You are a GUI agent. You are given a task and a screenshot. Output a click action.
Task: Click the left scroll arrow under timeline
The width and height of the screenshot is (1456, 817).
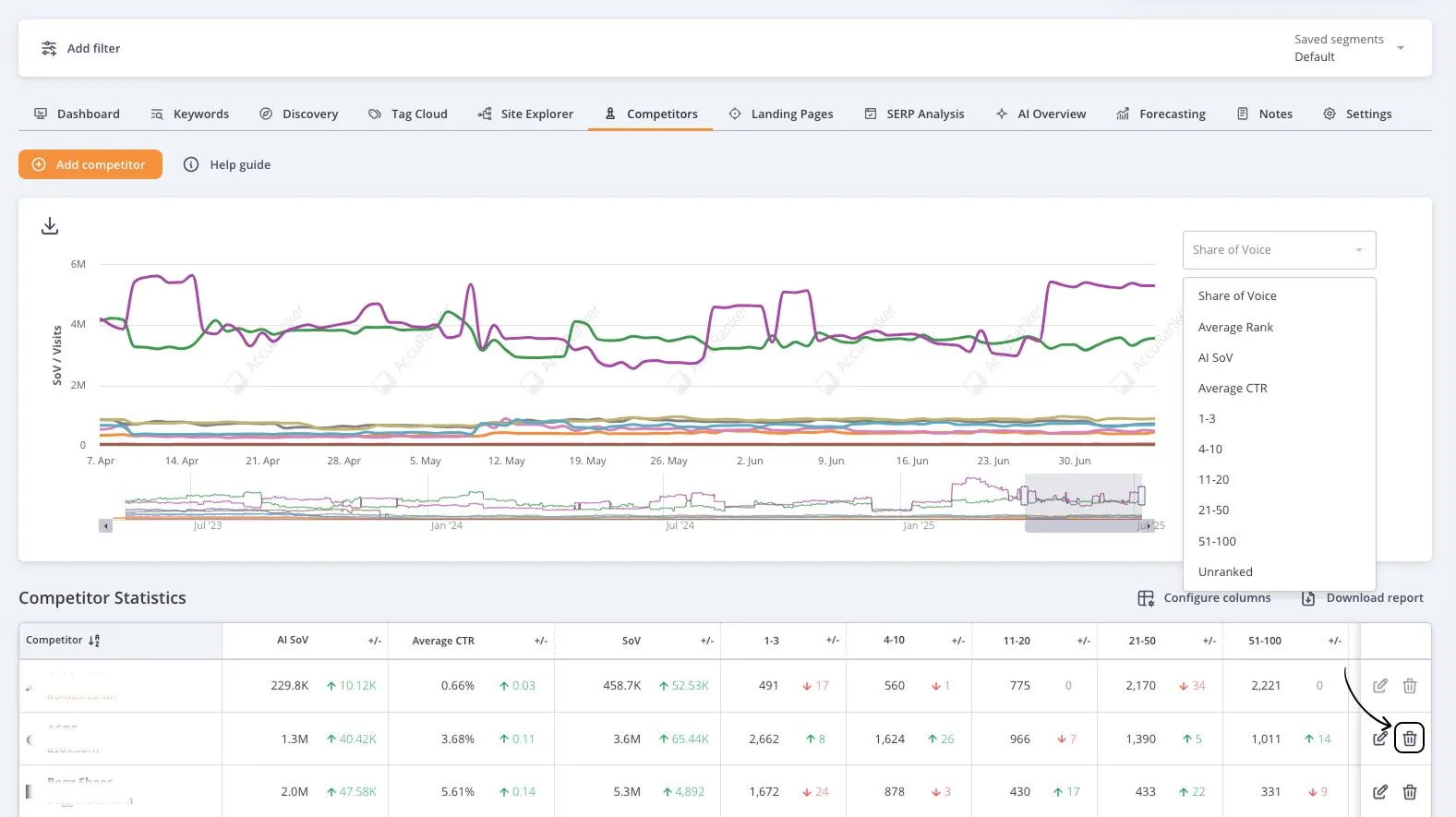click(x=106, y=526)
